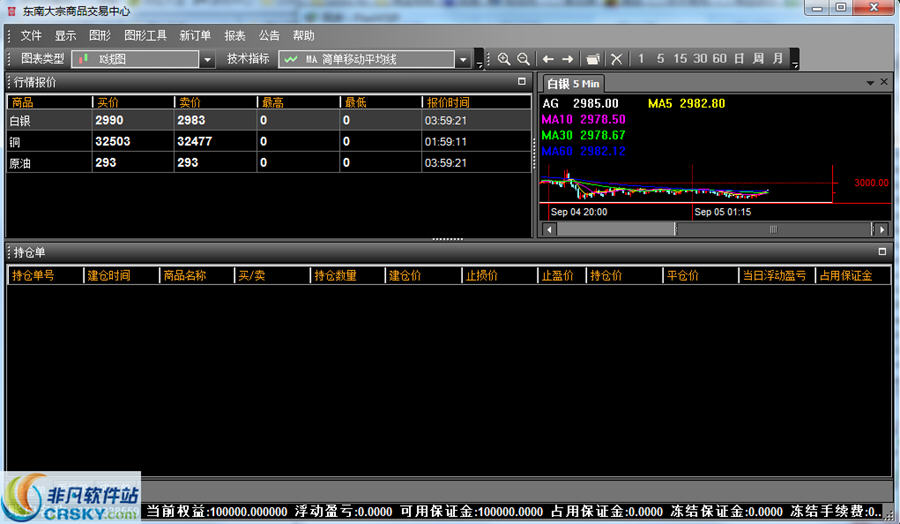Image resolution: width=900 pixels, height=524 pixels.
Task: Open the 报表 menu
Action: (235, 36)
